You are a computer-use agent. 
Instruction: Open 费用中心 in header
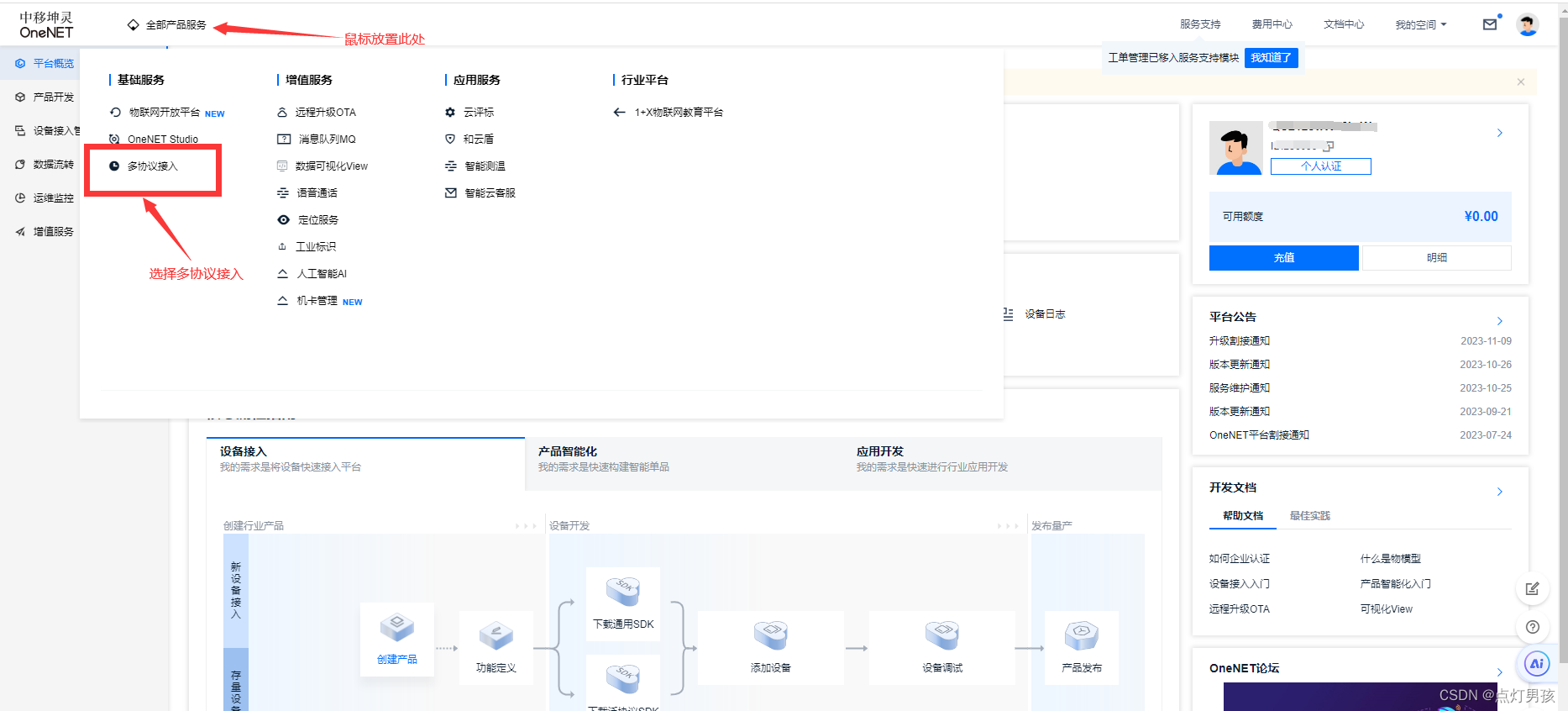(x=1272, y=24)
